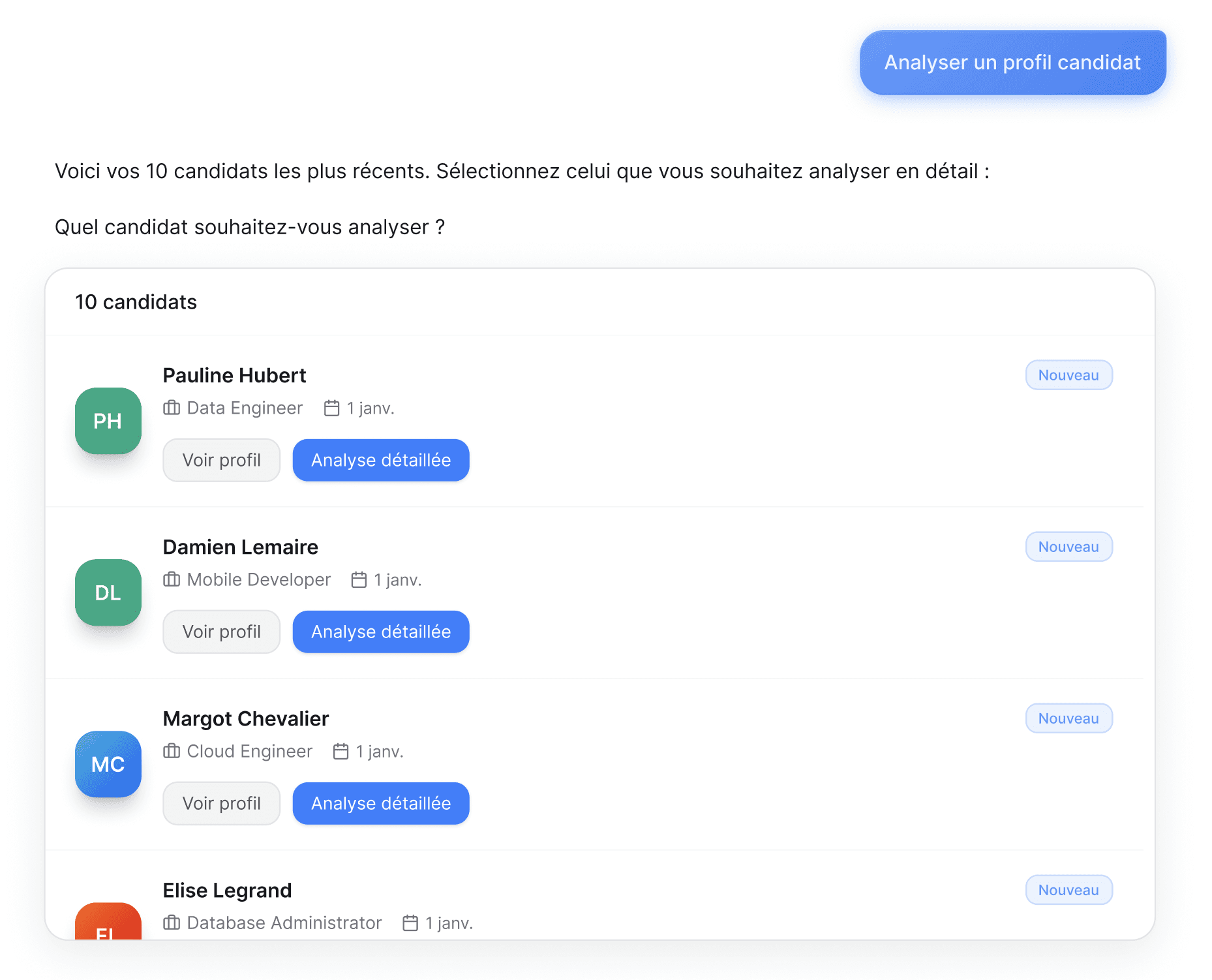View Margot Chevalier's profile

click(222, 803)
